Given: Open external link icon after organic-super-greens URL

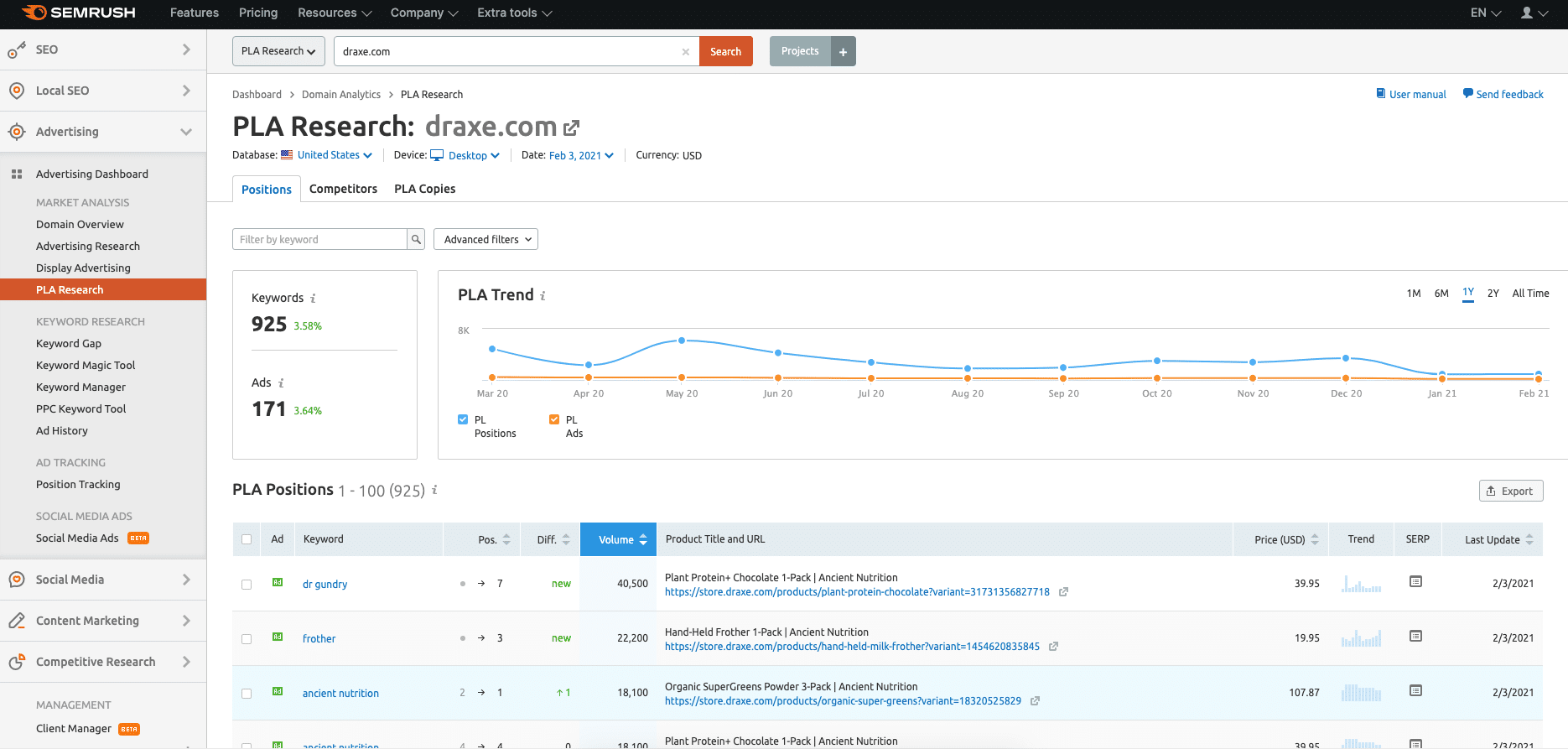Looking at the screenshot, I should click(x=1035, y=701).
